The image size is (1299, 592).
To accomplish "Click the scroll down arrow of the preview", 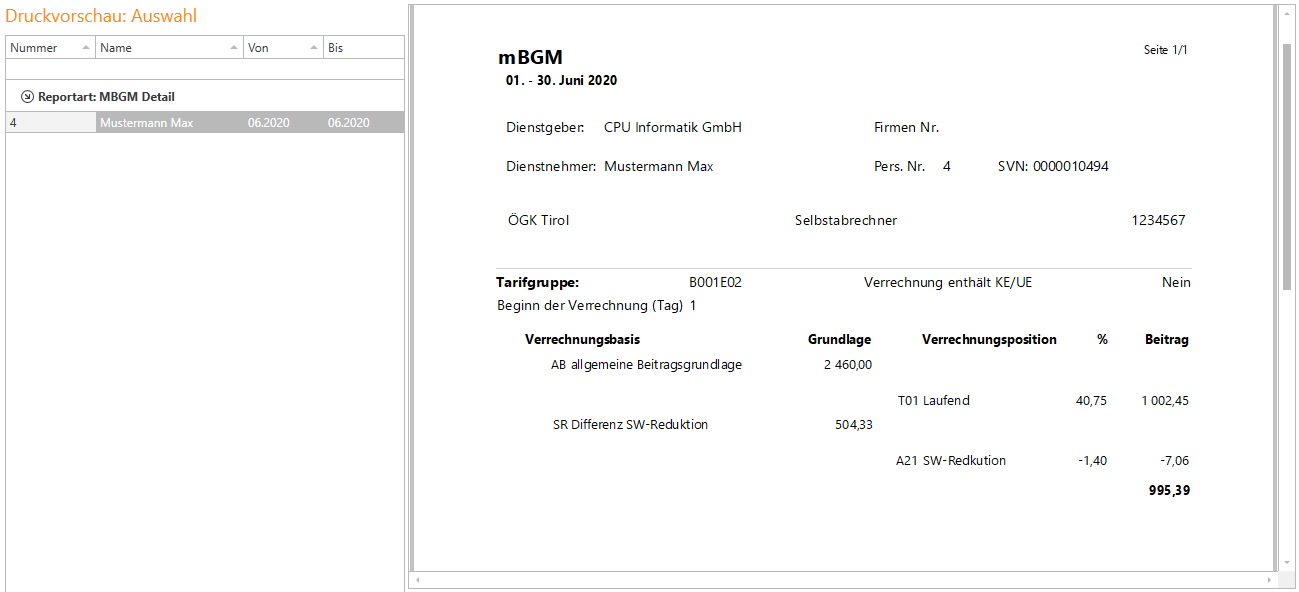I will pyautogui.click(x=1287, y=565).
